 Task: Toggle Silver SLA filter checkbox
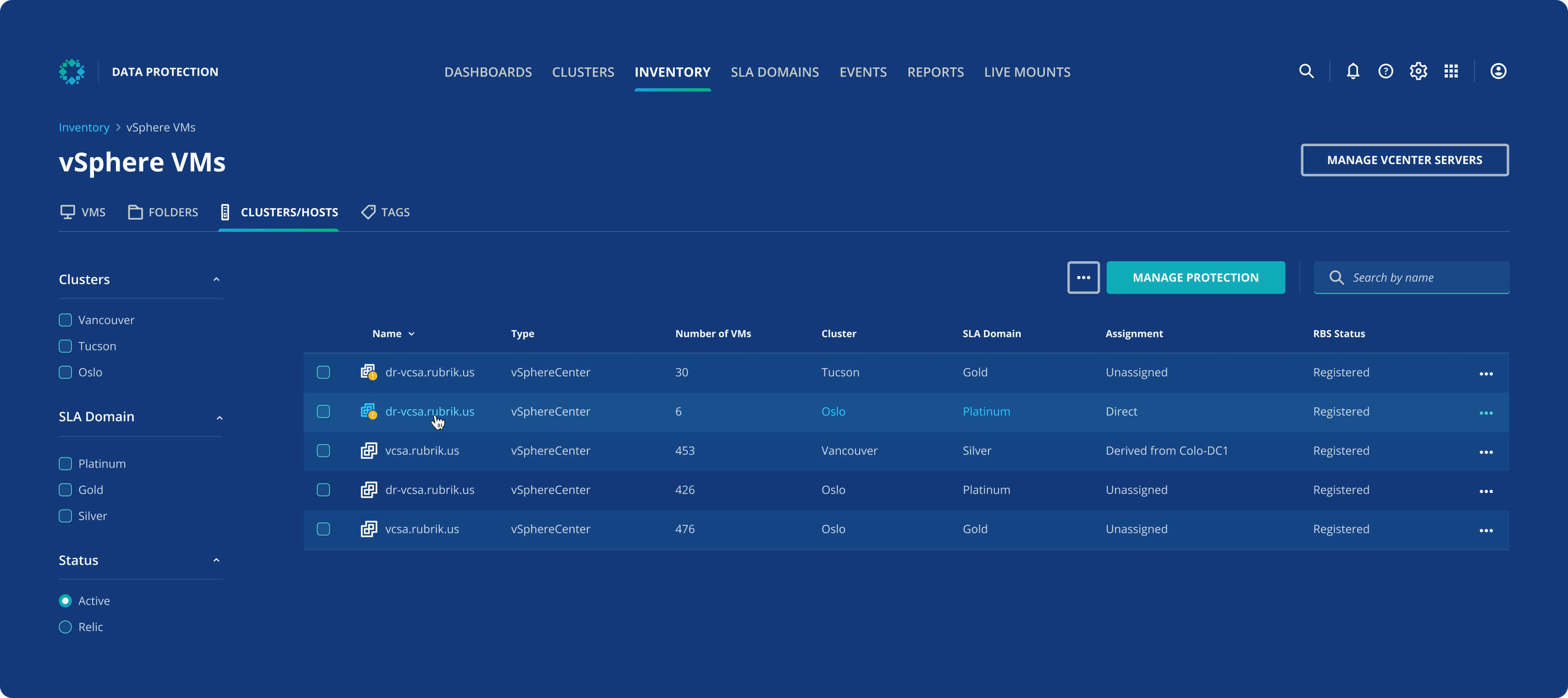pyautogui.click(x=65, y=516)
